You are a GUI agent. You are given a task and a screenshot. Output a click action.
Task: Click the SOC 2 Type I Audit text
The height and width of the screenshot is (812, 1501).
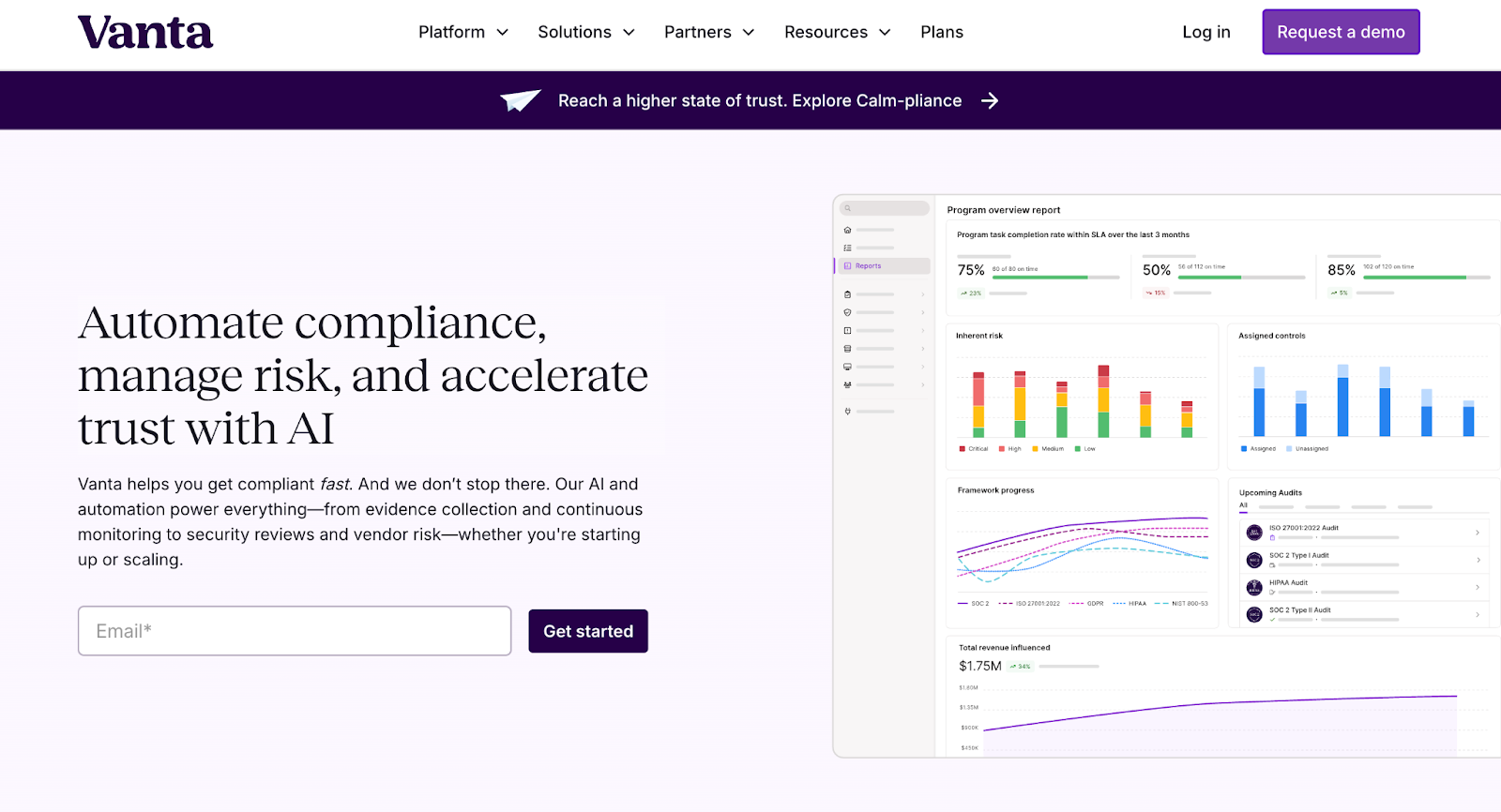1299,555
